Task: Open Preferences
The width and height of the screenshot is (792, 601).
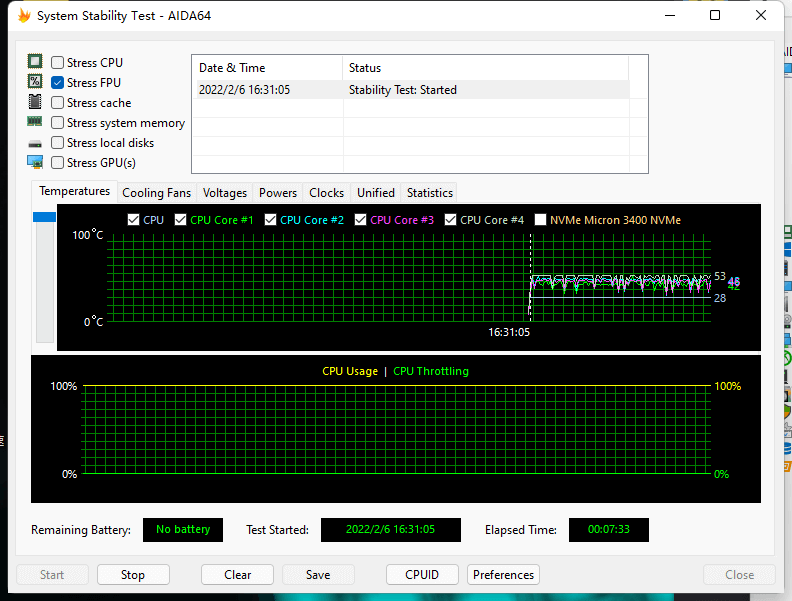Action: pos(503,575)
